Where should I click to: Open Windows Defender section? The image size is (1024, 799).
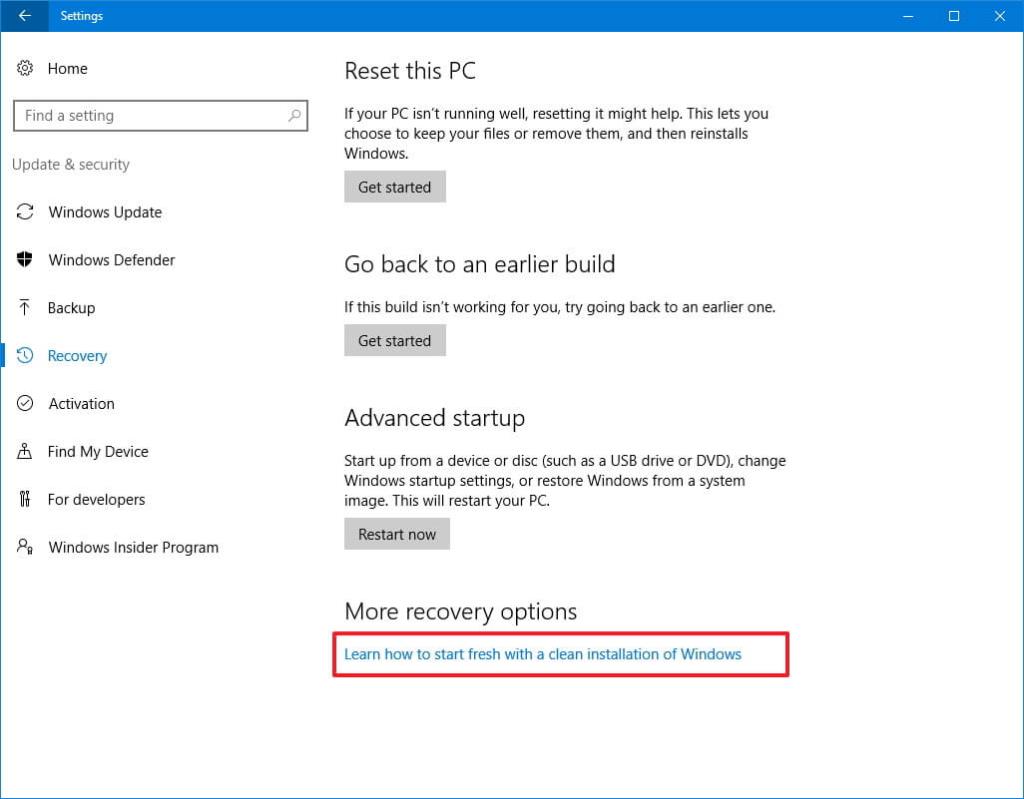(x=112, y=260)
